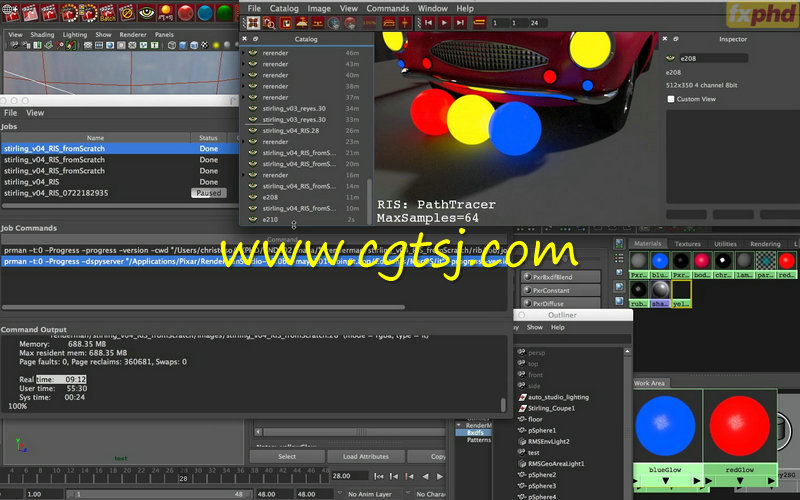This screenshot has width=800, height=500.
Task: Toggle eye icon of first rerender entry
Action: pyautogui.click(x=253, y=53)
